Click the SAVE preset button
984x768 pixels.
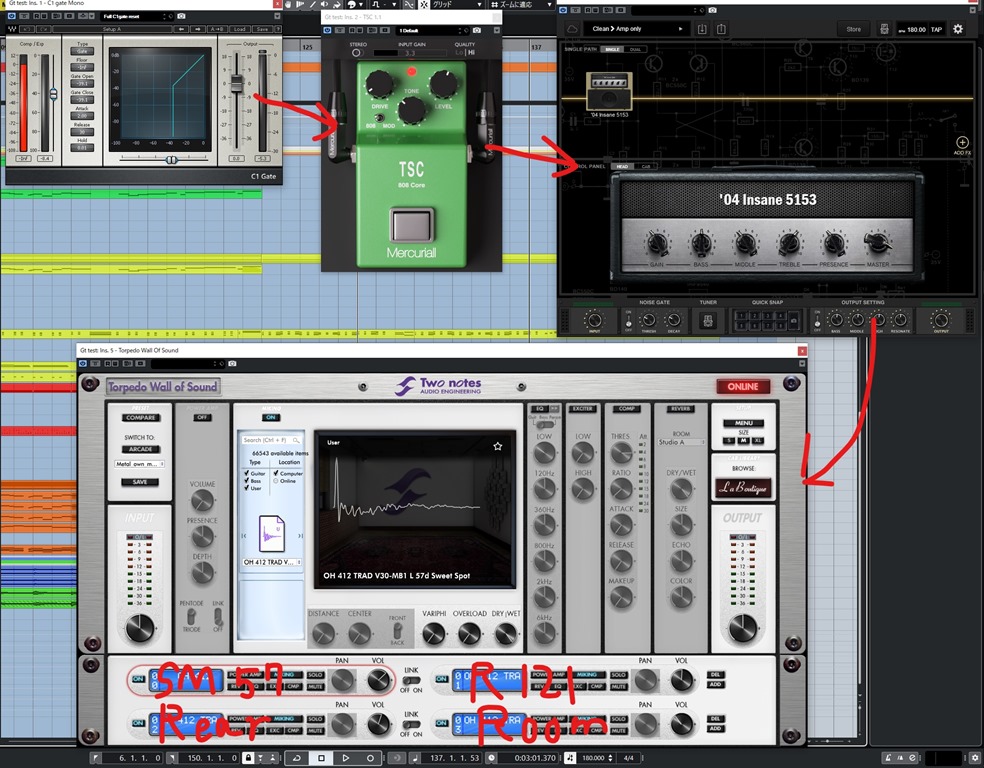pos(140,482)
